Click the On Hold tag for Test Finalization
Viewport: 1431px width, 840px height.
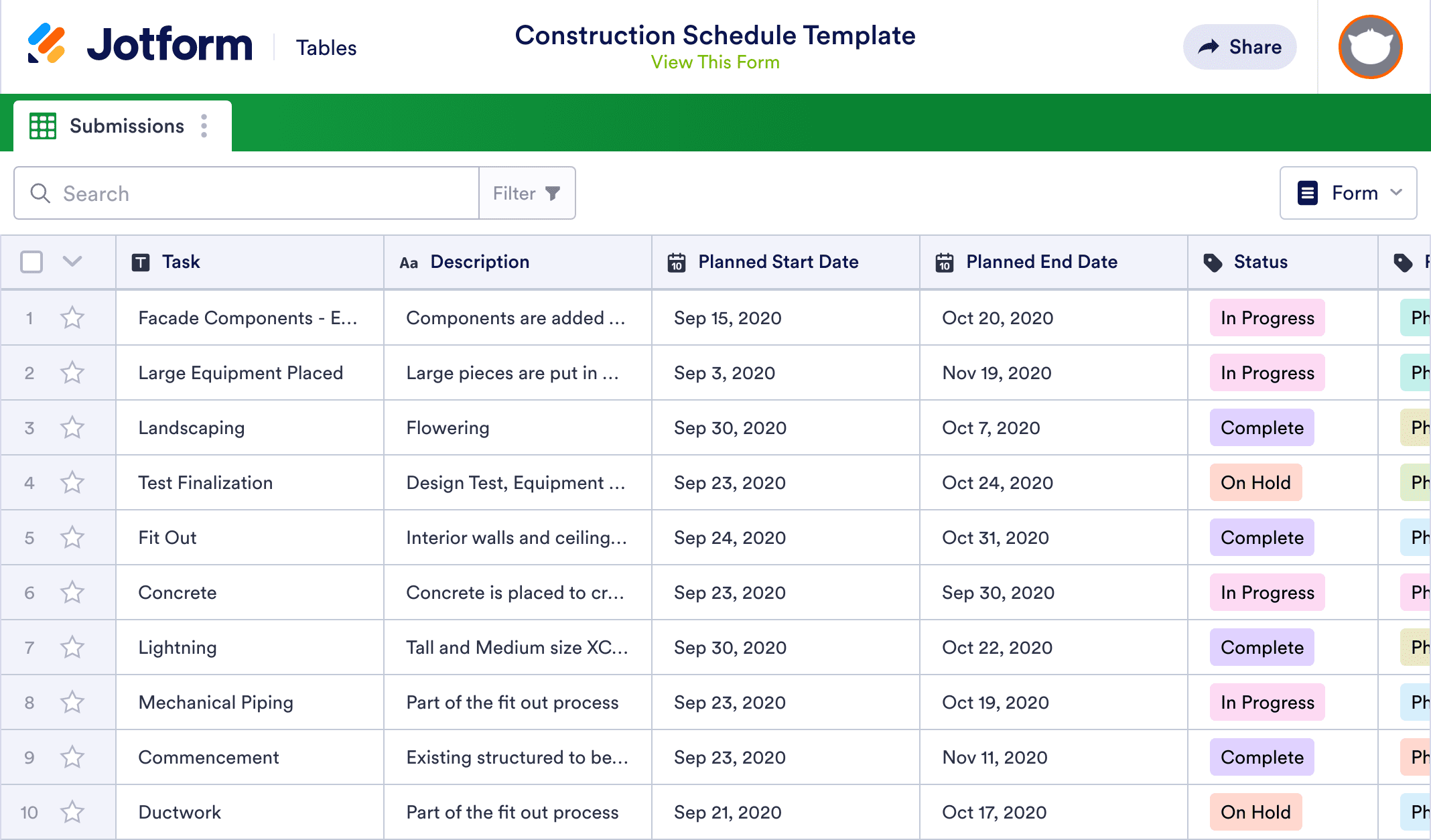pyautogui.click(x=1255, y=483)
